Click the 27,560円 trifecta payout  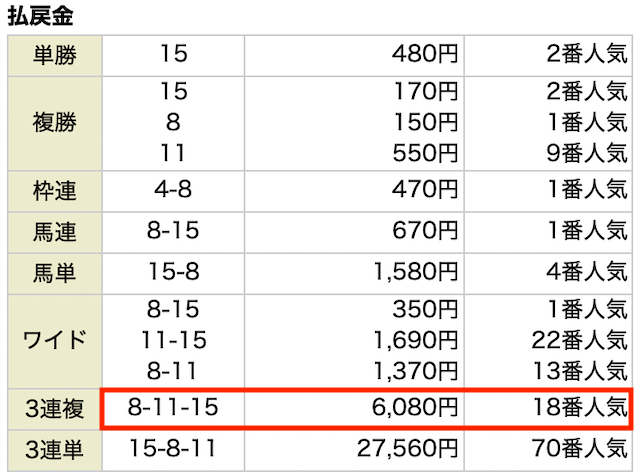407,449
